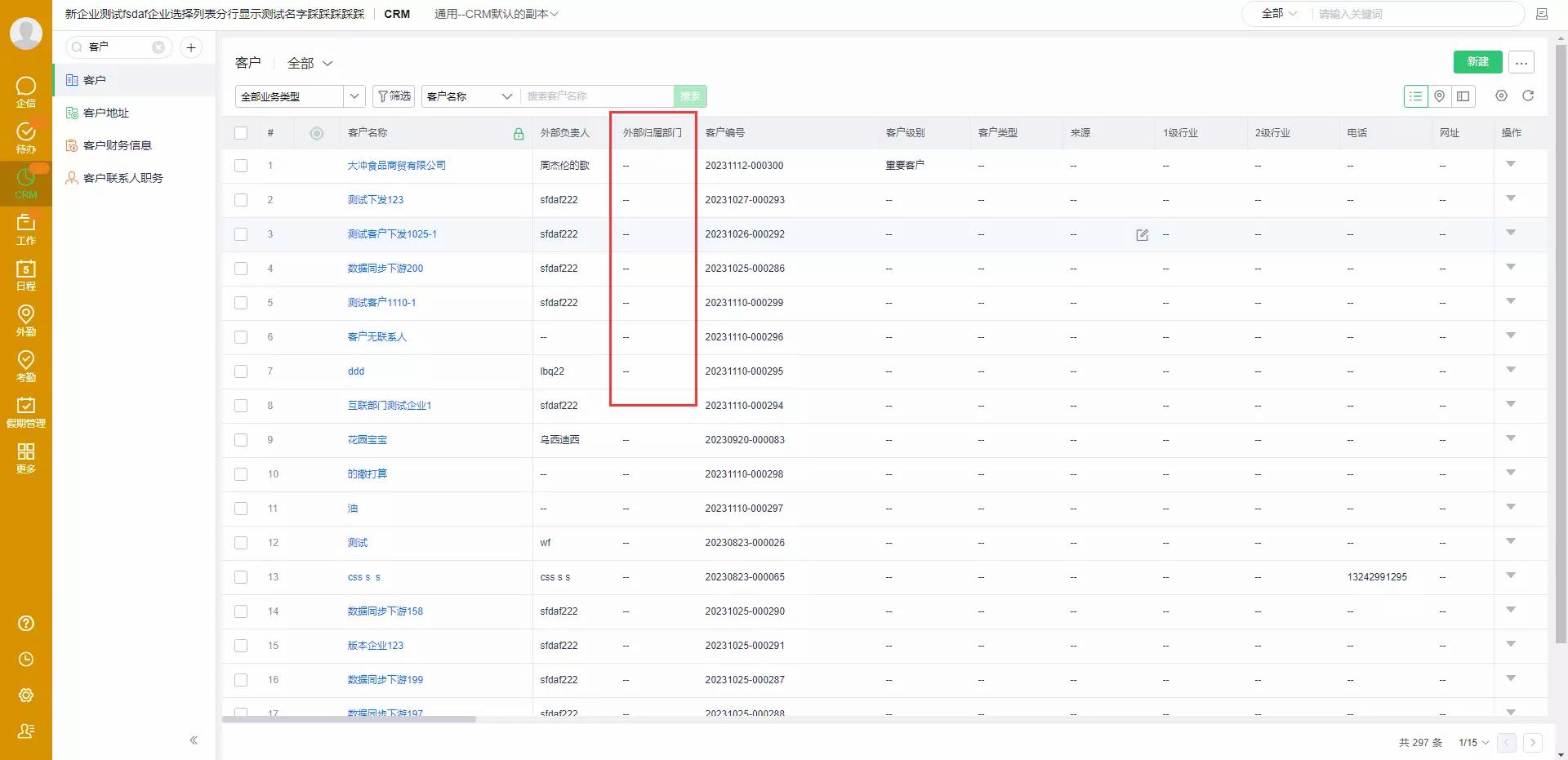The height and width of the screenshot is (760, 1568).
Task: Click the CRM tab in top bar
Action: 397,14
